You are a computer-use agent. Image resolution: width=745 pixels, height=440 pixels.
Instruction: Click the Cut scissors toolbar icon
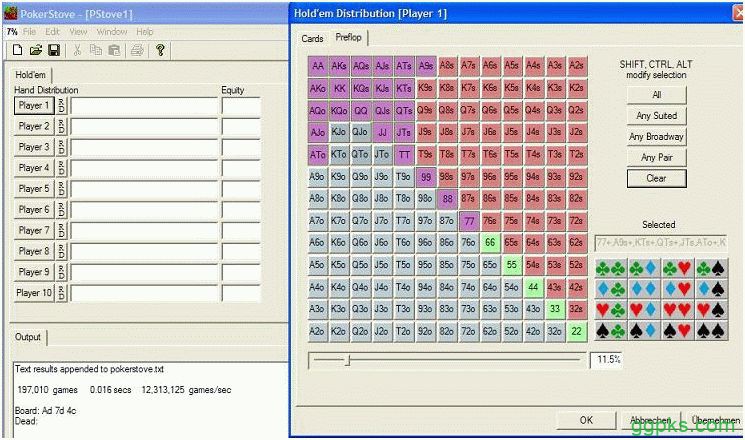point(77,50)
